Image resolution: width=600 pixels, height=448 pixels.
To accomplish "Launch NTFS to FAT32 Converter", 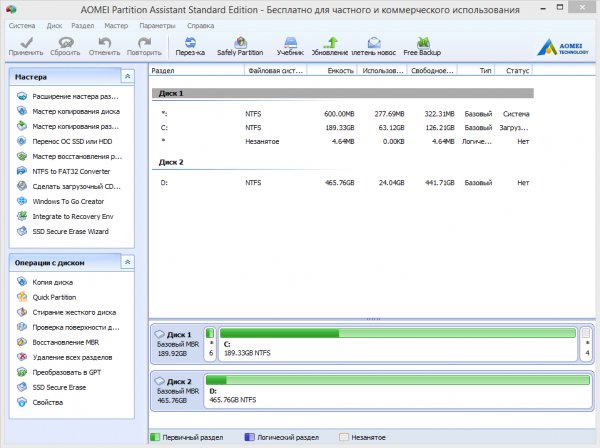I will 63,171.
